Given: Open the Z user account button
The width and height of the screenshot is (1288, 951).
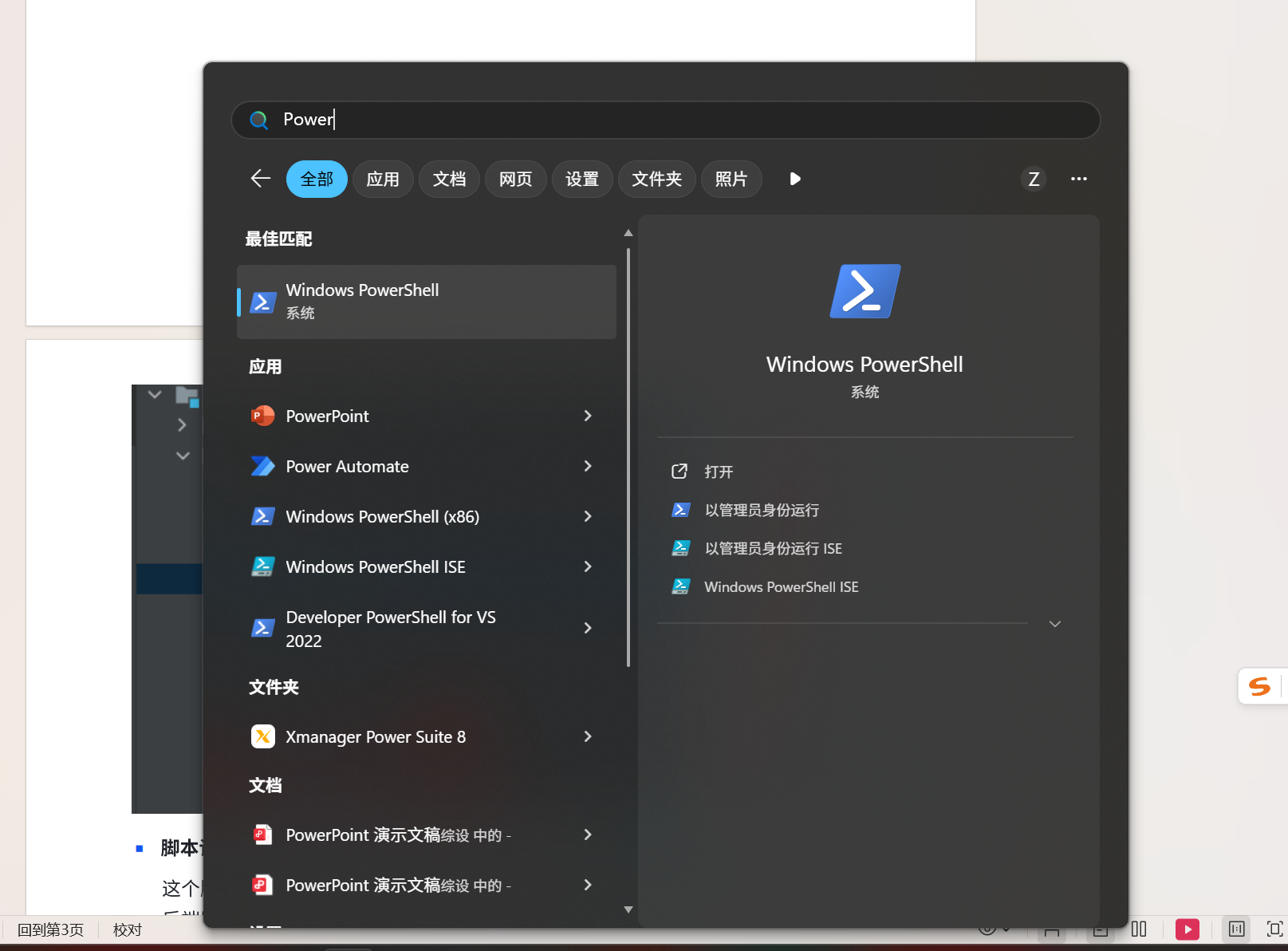Looking at the screenshot, I should (1034, 179).
